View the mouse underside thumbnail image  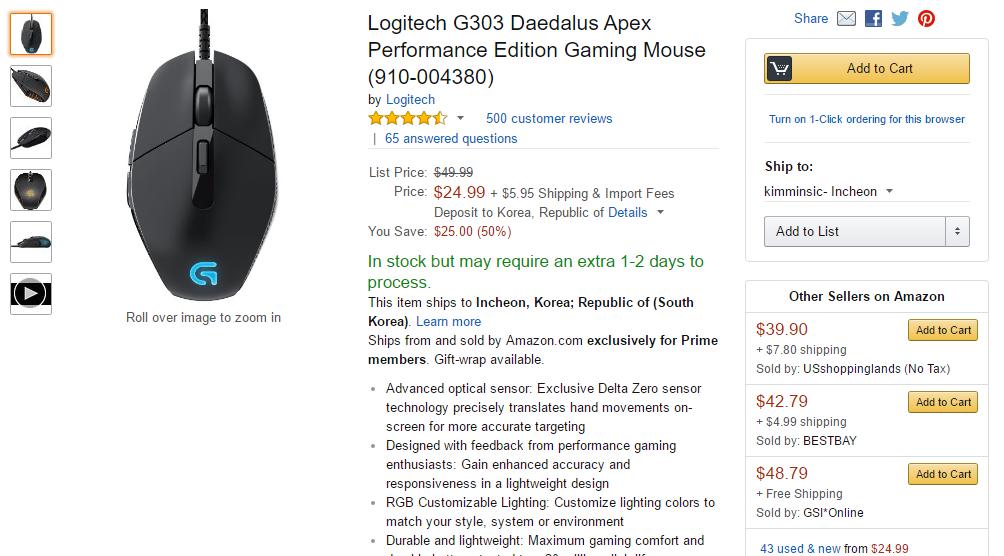31,190
